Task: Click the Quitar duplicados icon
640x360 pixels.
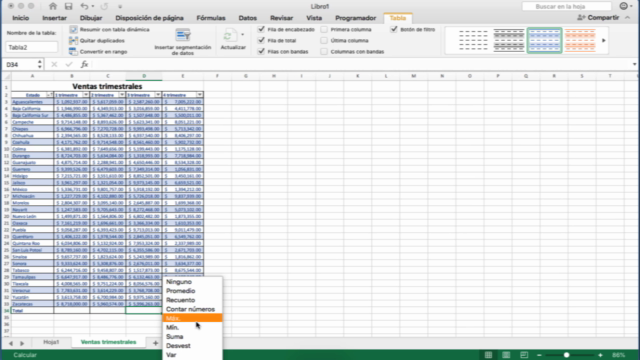Action: 73,40
